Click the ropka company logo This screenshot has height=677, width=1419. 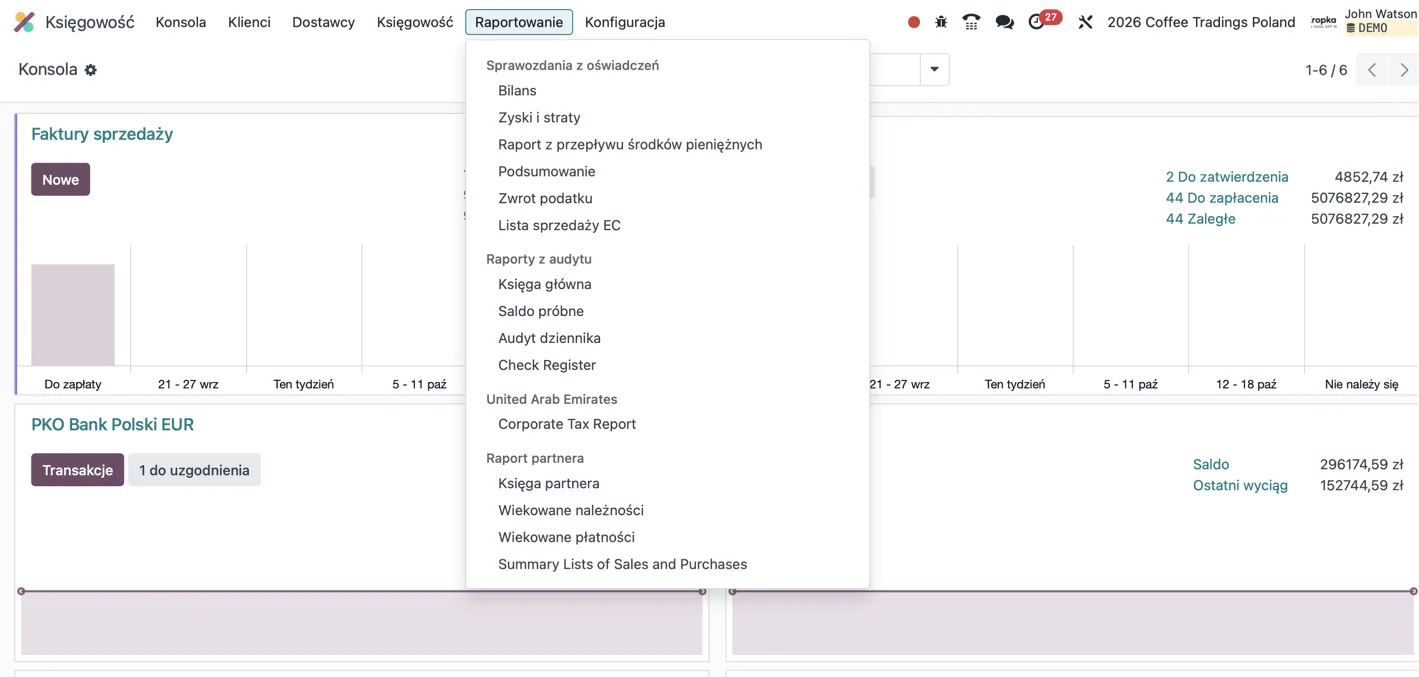(x=1323, y=21)
